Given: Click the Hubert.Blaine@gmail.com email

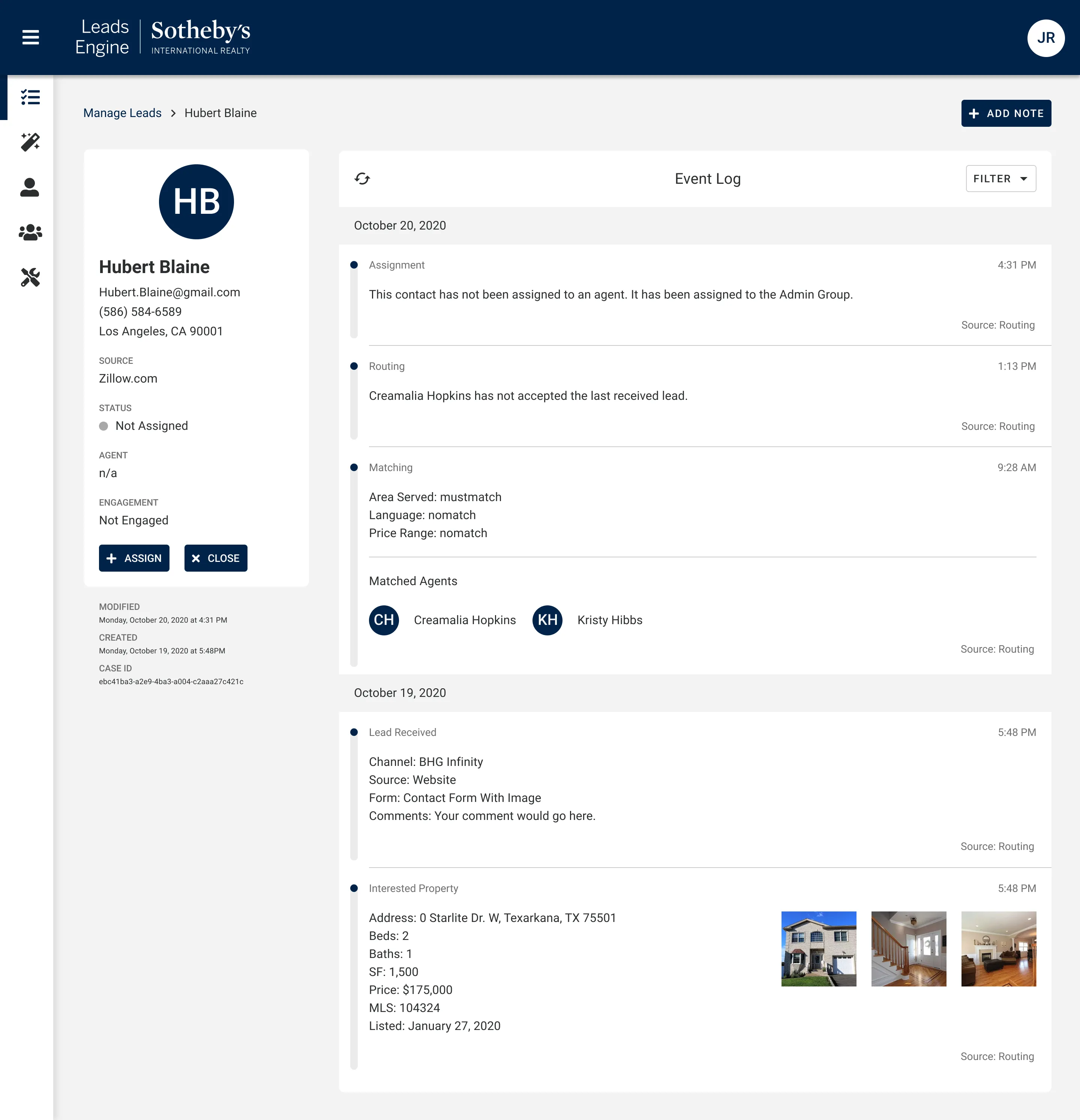Looking at the screenshot, I should coord(169,293).
